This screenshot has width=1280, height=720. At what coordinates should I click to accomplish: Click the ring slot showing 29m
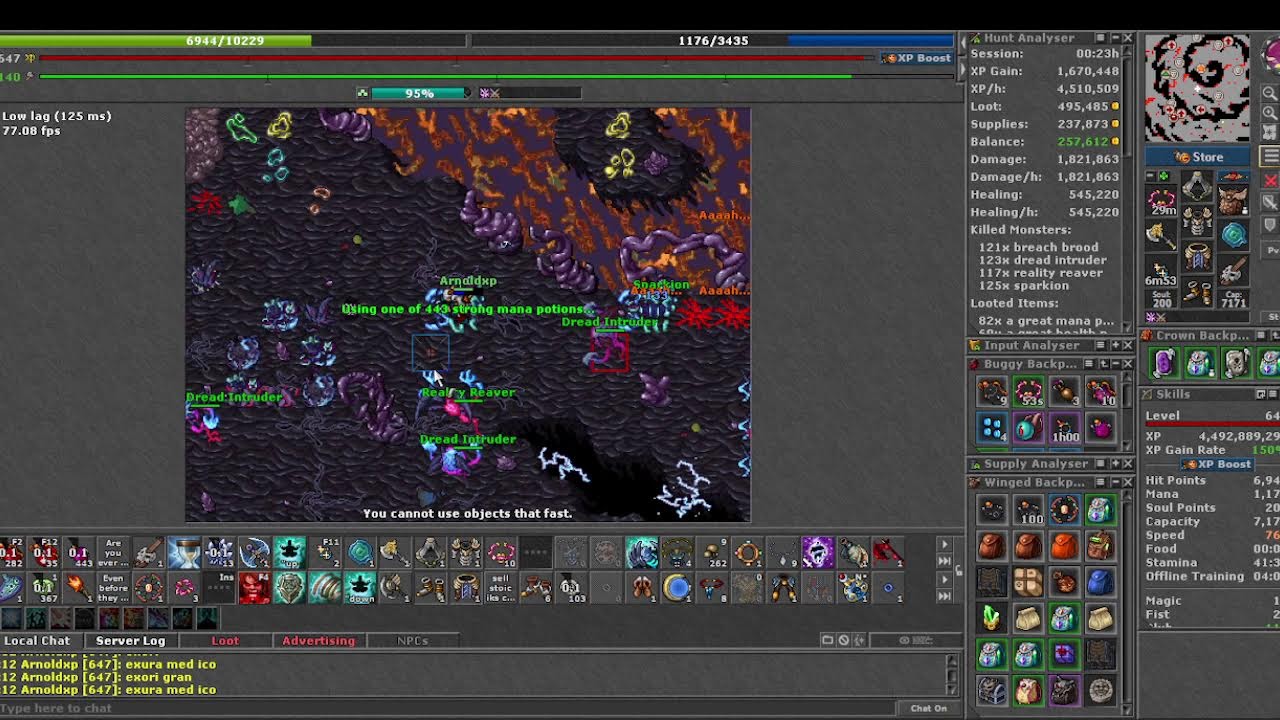click(1161, 198)
